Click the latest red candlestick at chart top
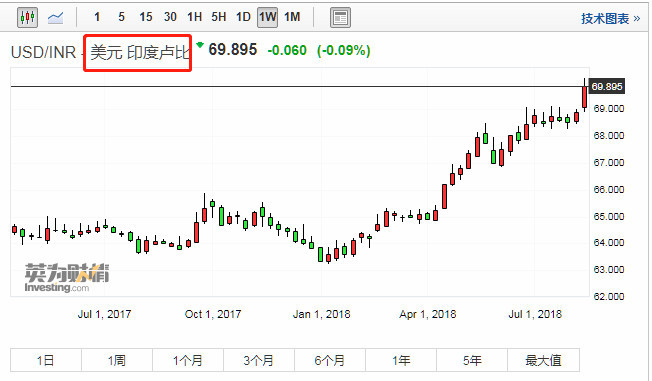Image resolution: width=652 pixels, height=381 pixels. tap(585, 96)
